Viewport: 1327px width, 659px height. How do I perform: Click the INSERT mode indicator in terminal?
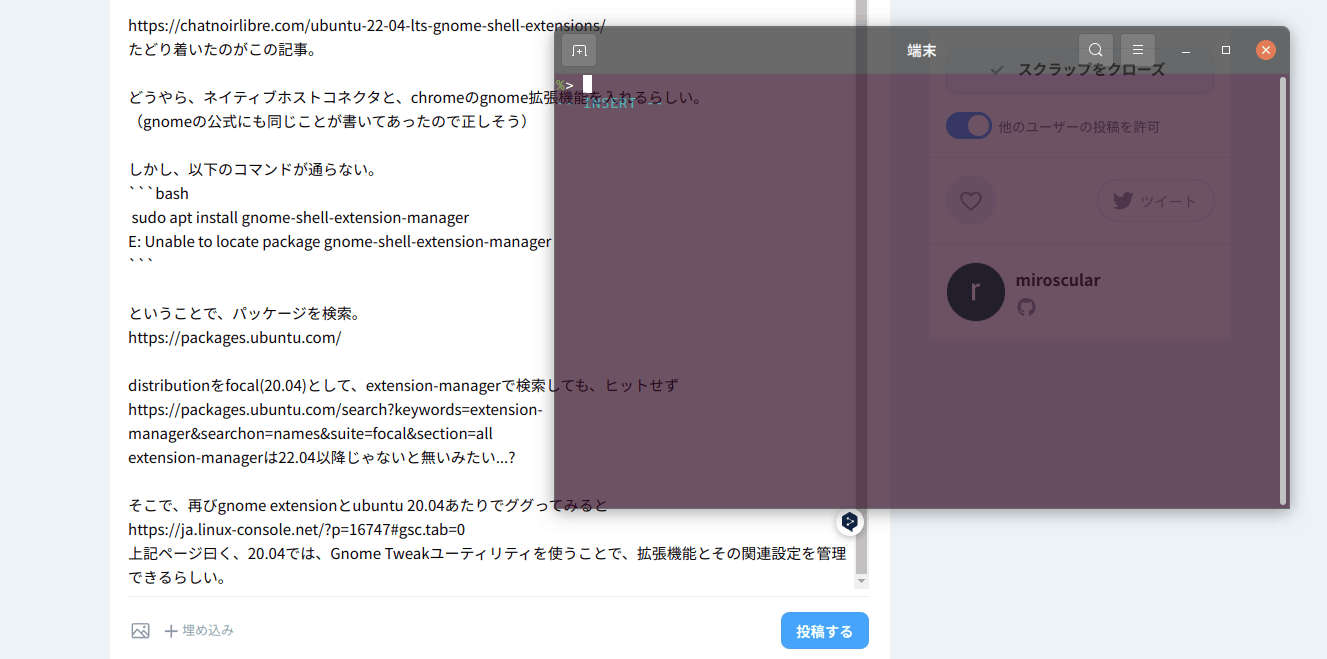(x=610, y=103)
